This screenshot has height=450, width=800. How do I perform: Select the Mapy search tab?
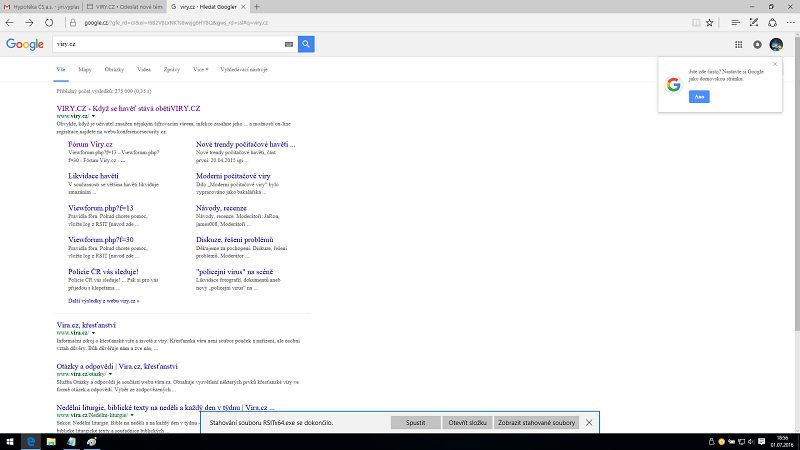[x=85, y=69]
